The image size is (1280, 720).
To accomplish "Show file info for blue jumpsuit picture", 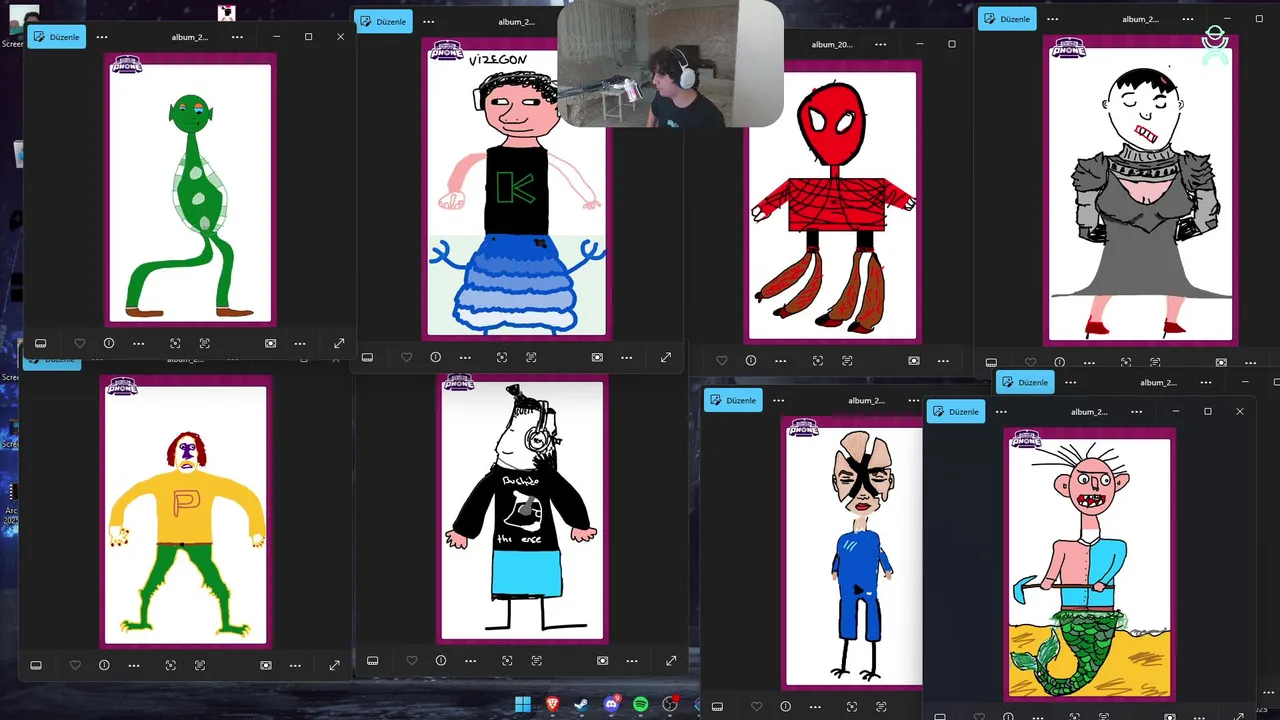I will click(785, 706).
